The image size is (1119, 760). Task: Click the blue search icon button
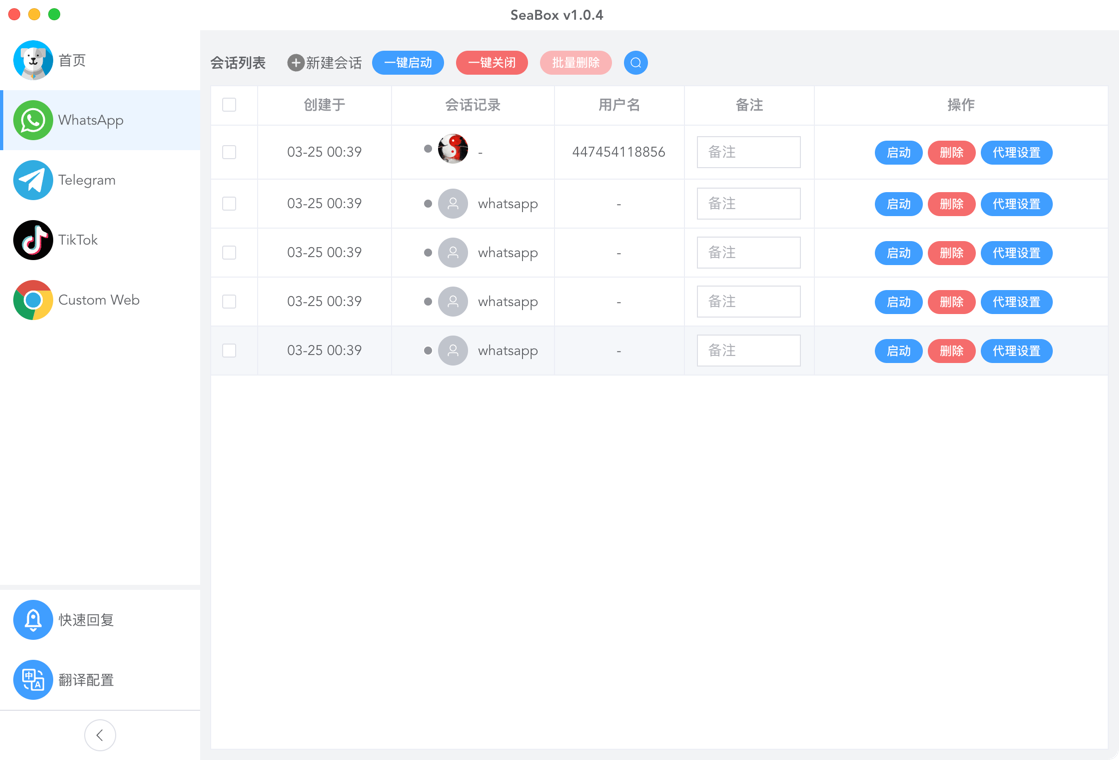(x=636, y=63)
